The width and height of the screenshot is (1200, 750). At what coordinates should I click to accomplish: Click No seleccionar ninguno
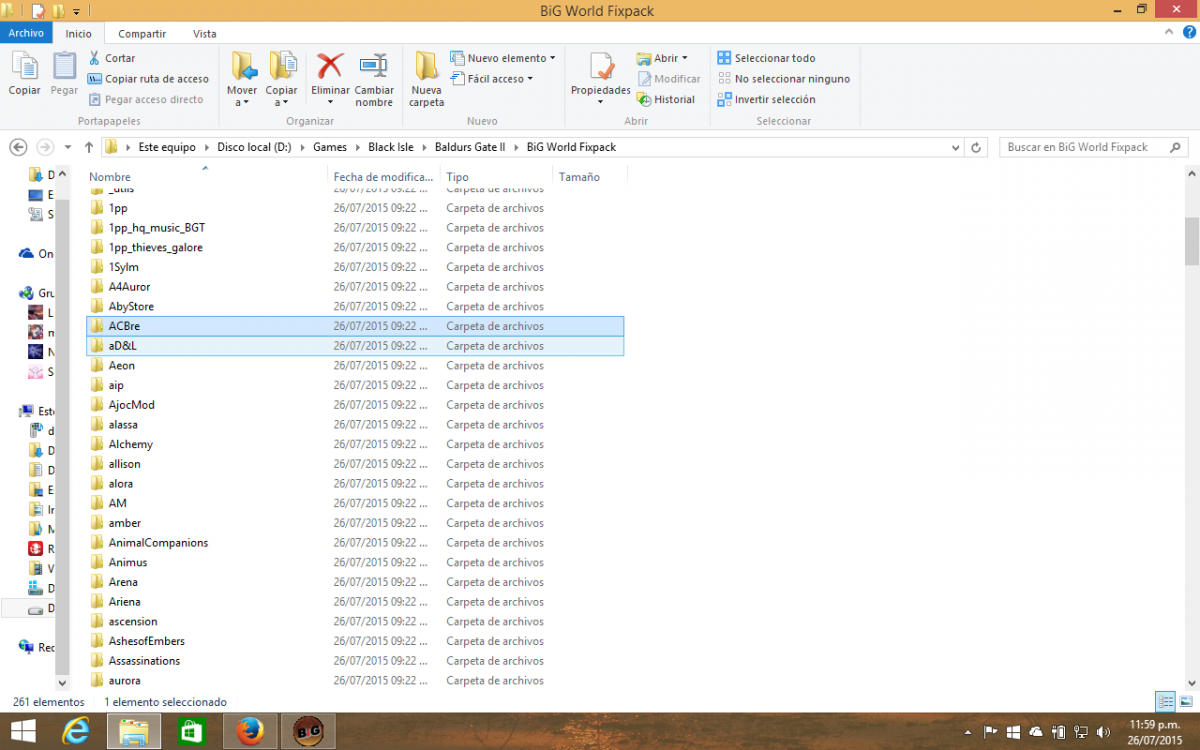(x=783, y=79)
